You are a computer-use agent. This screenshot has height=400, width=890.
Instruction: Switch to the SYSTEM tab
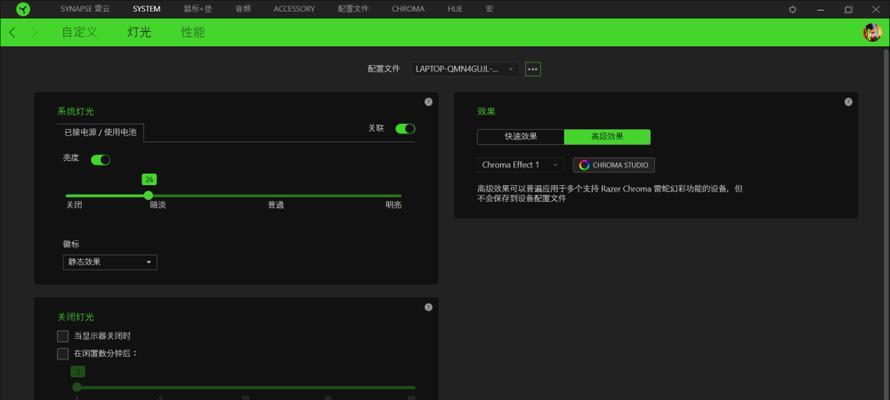pyautogui.click(x=146, y=9)
